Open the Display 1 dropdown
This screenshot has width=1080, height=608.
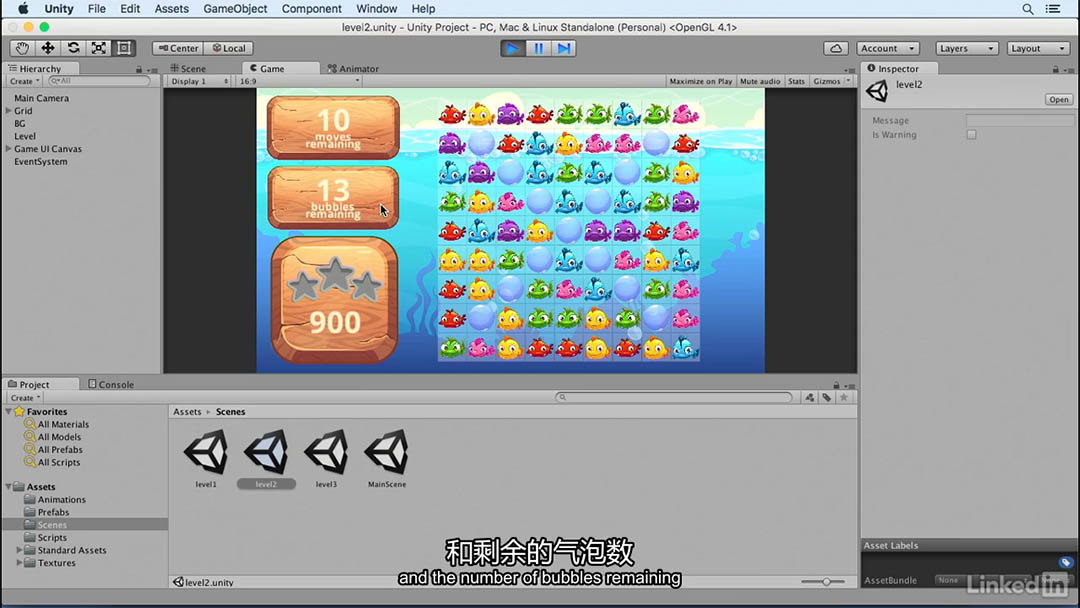(199, 81)
